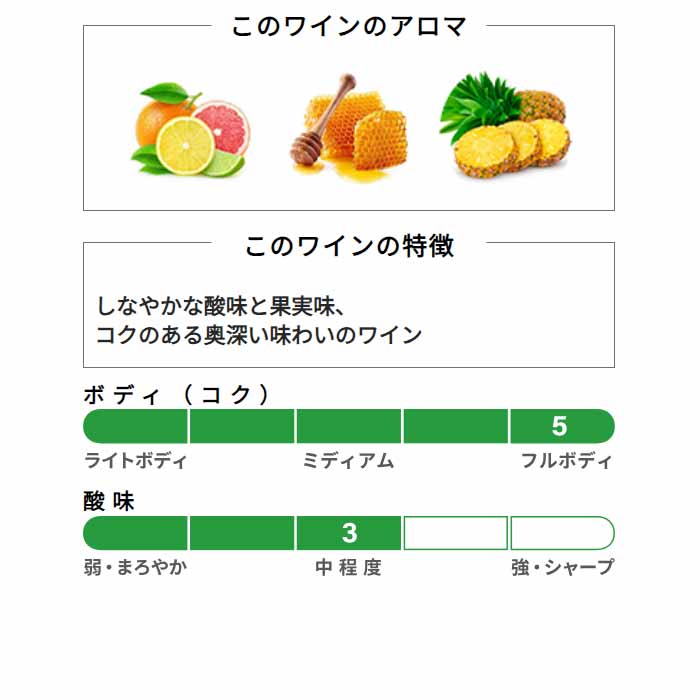Click the pineapple aroma image
The width and height of the screenshot is (700, 700).
(x=504, y=125)
